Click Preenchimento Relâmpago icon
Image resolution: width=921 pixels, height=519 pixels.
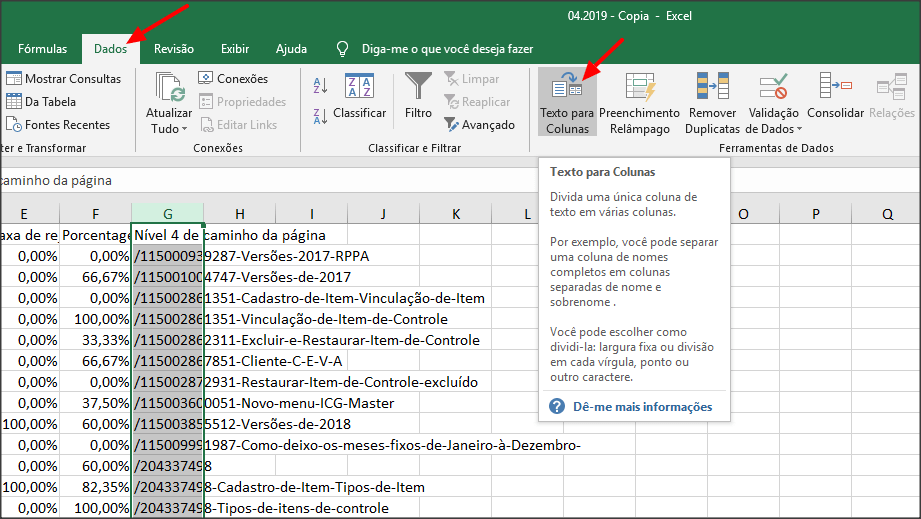(640, 86)
